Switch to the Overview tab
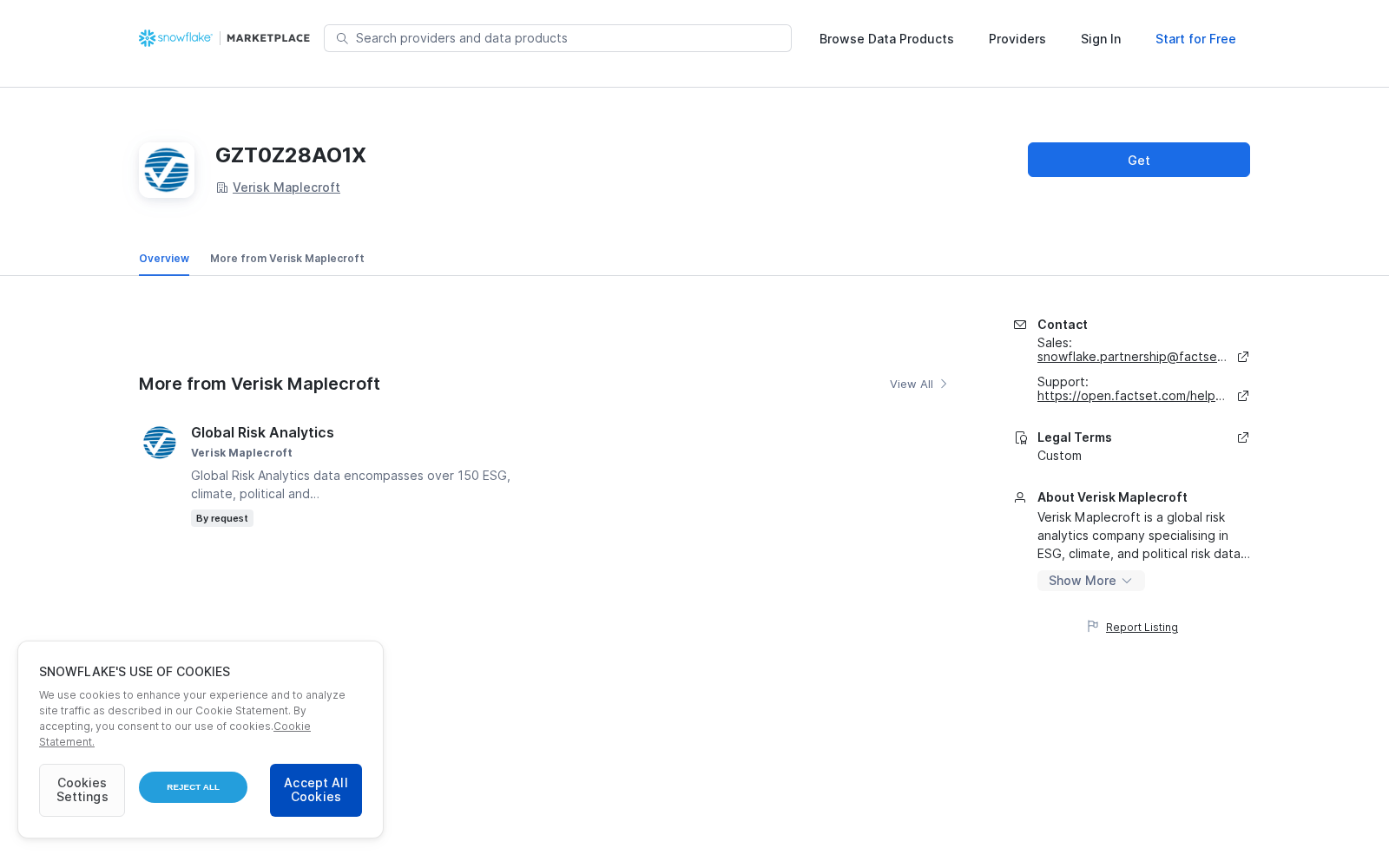The width and height of the screenshot is (1389, 868). [x=164, y=259]
